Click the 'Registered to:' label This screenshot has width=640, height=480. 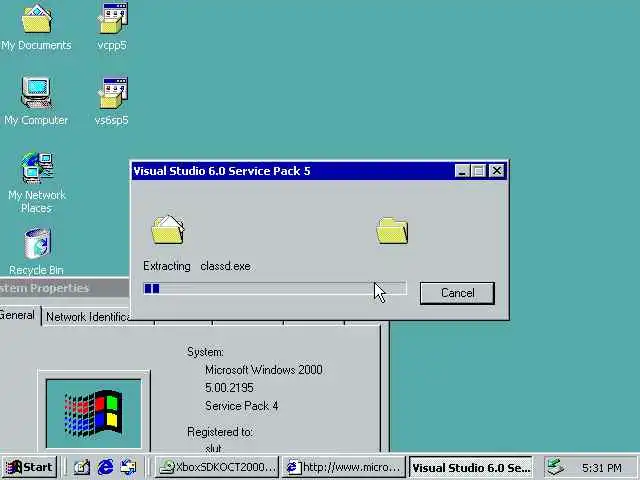pyautogui.click(x=220, y=432)
